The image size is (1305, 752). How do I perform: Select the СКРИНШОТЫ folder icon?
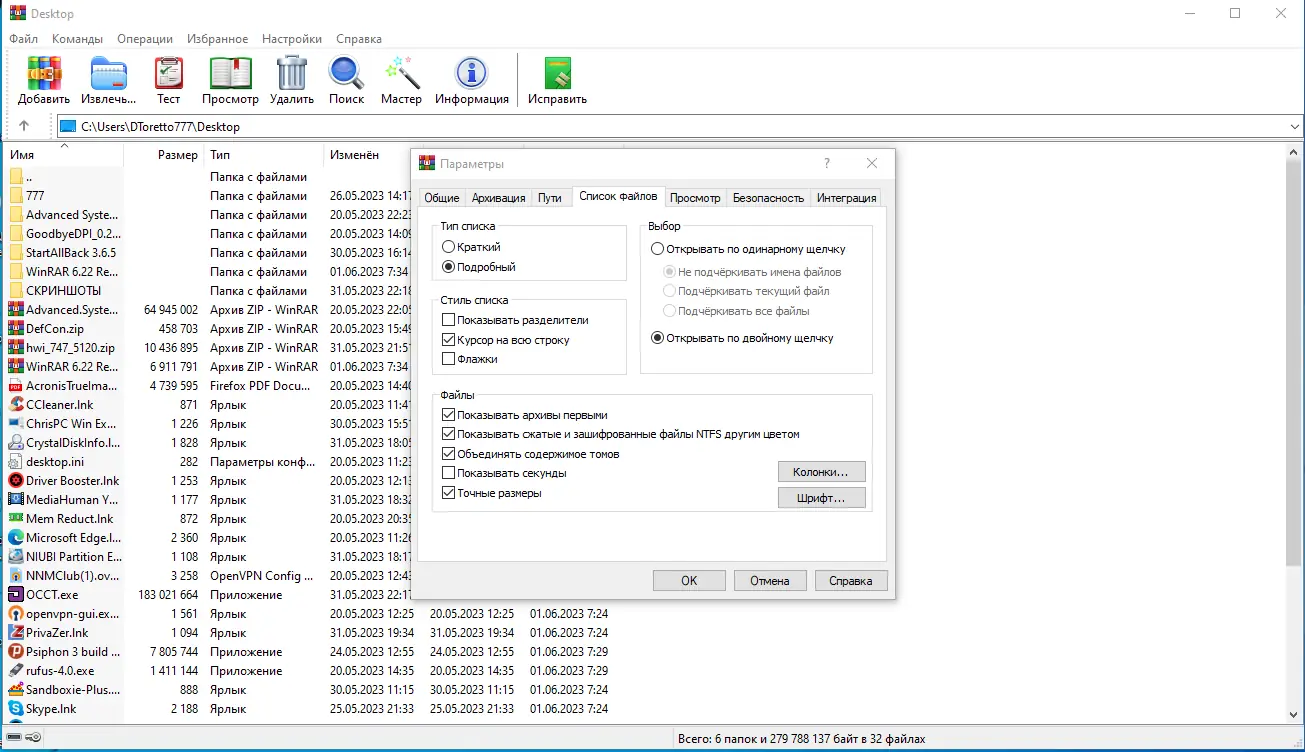click(16, 291)
